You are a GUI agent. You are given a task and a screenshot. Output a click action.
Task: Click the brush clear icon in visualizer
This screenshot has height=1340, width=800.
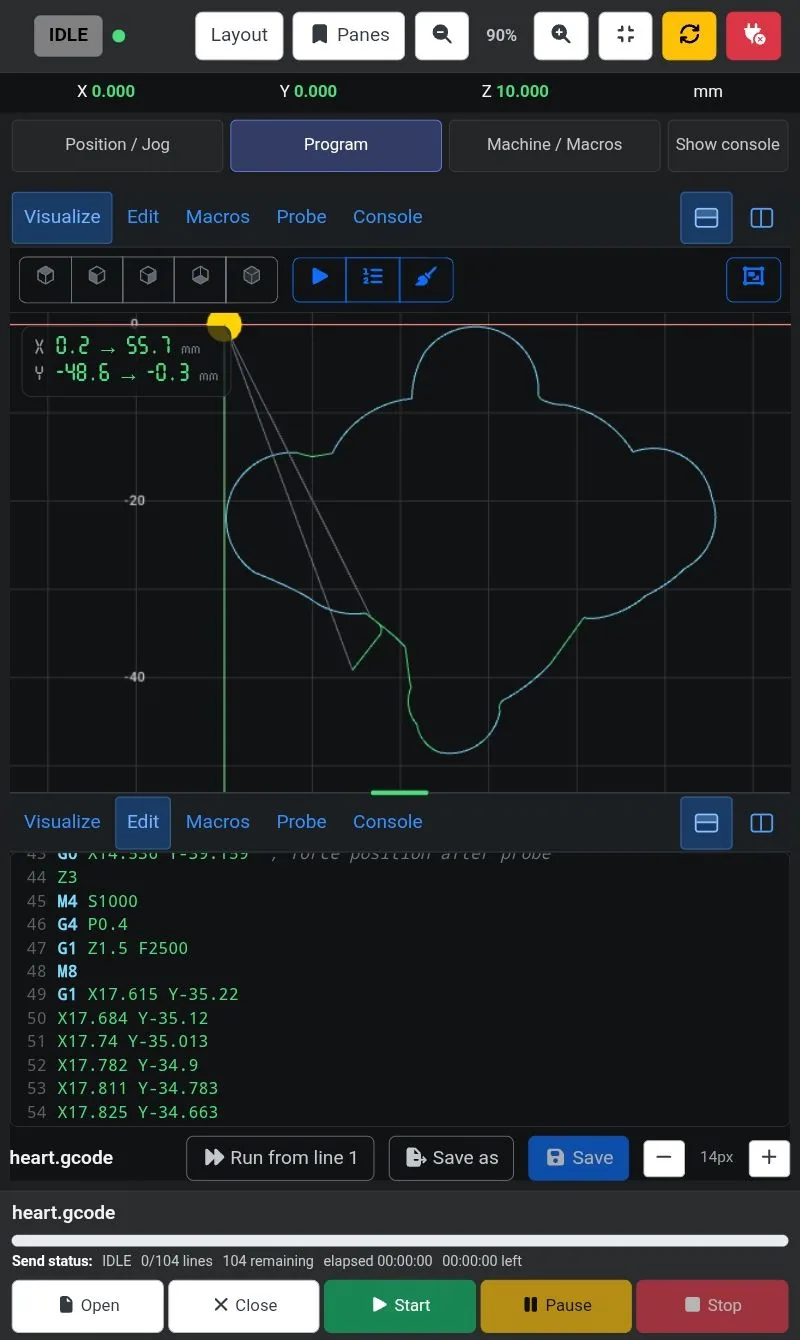pyautogui.click(x=426, y=279)
